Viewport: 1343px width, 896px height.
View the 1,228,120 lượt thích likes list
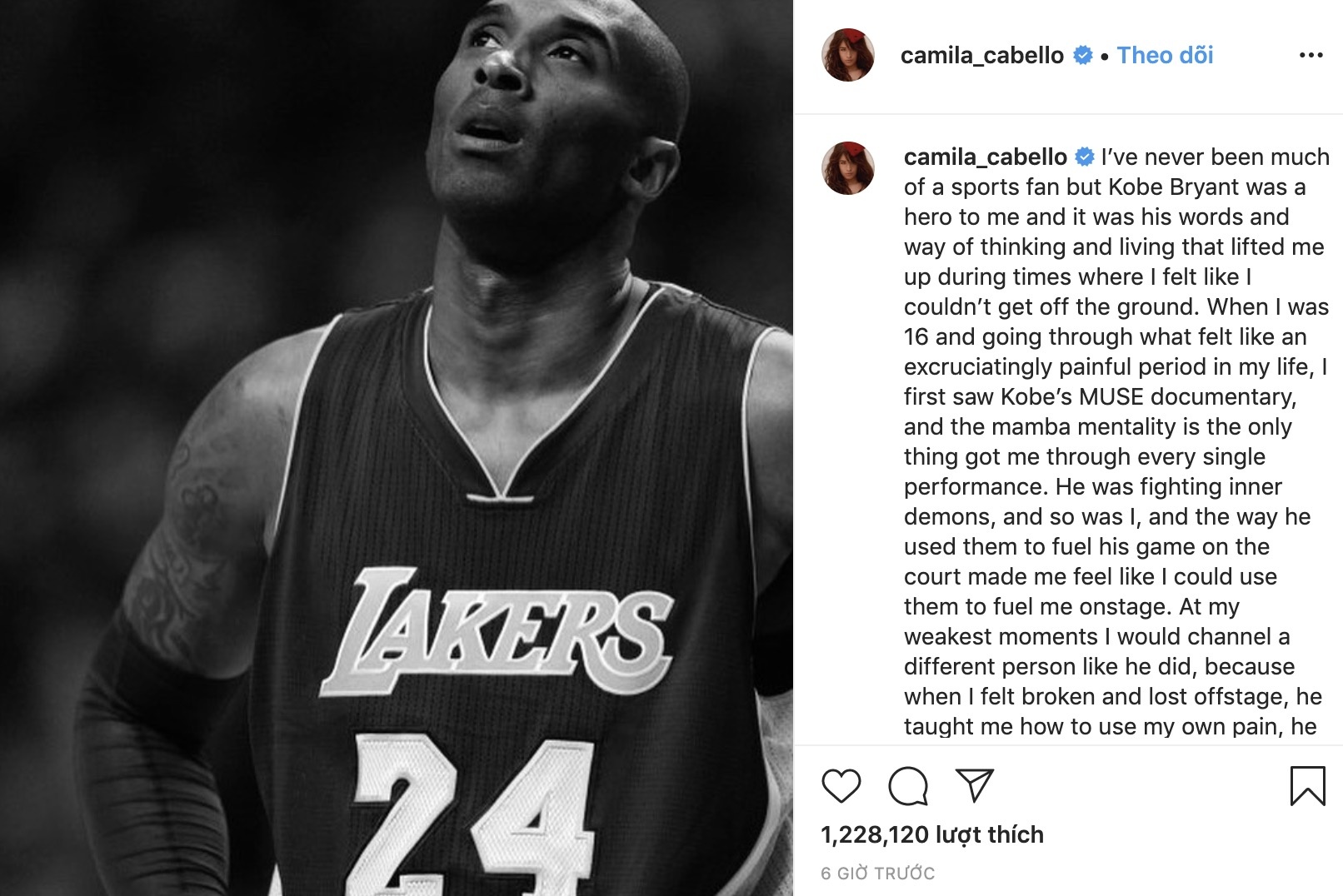[x=931, y=834]
